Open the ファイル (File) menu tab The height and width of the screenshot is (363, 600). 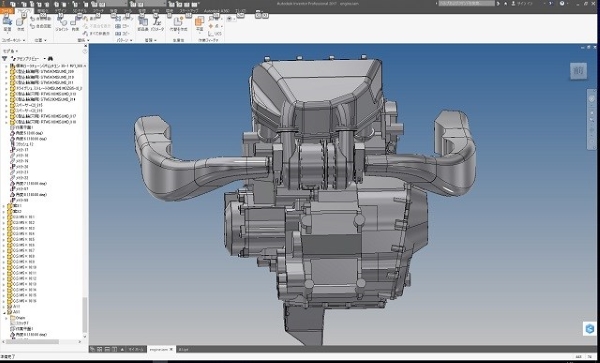(7, 10)
